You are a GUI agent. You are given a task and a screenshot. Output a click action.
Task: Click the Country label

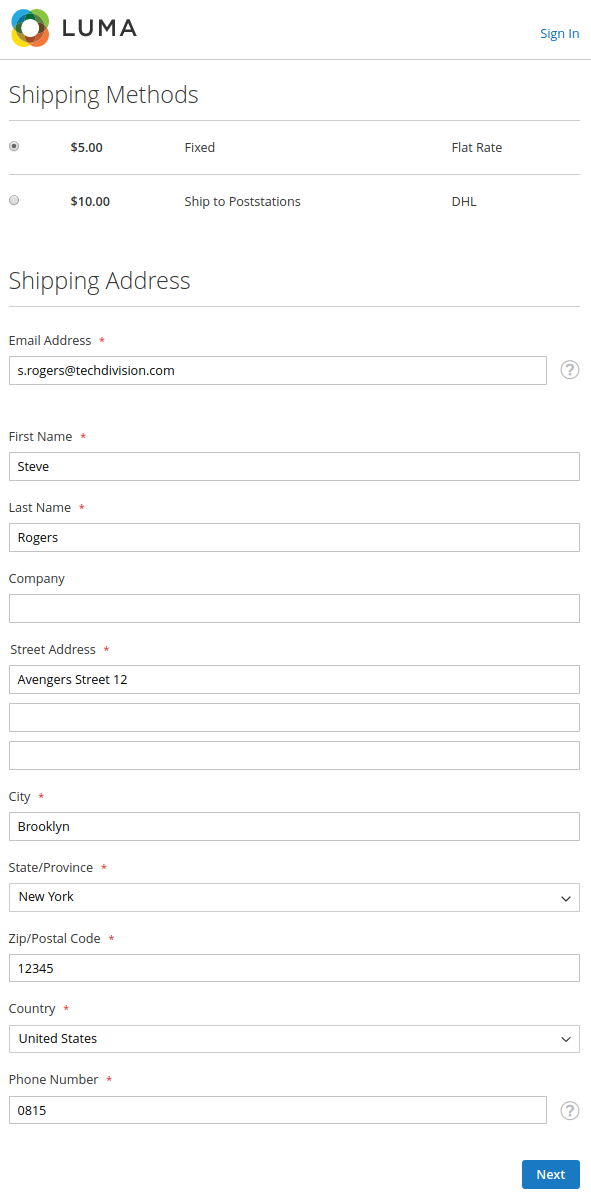click(x=32, y=1008)
